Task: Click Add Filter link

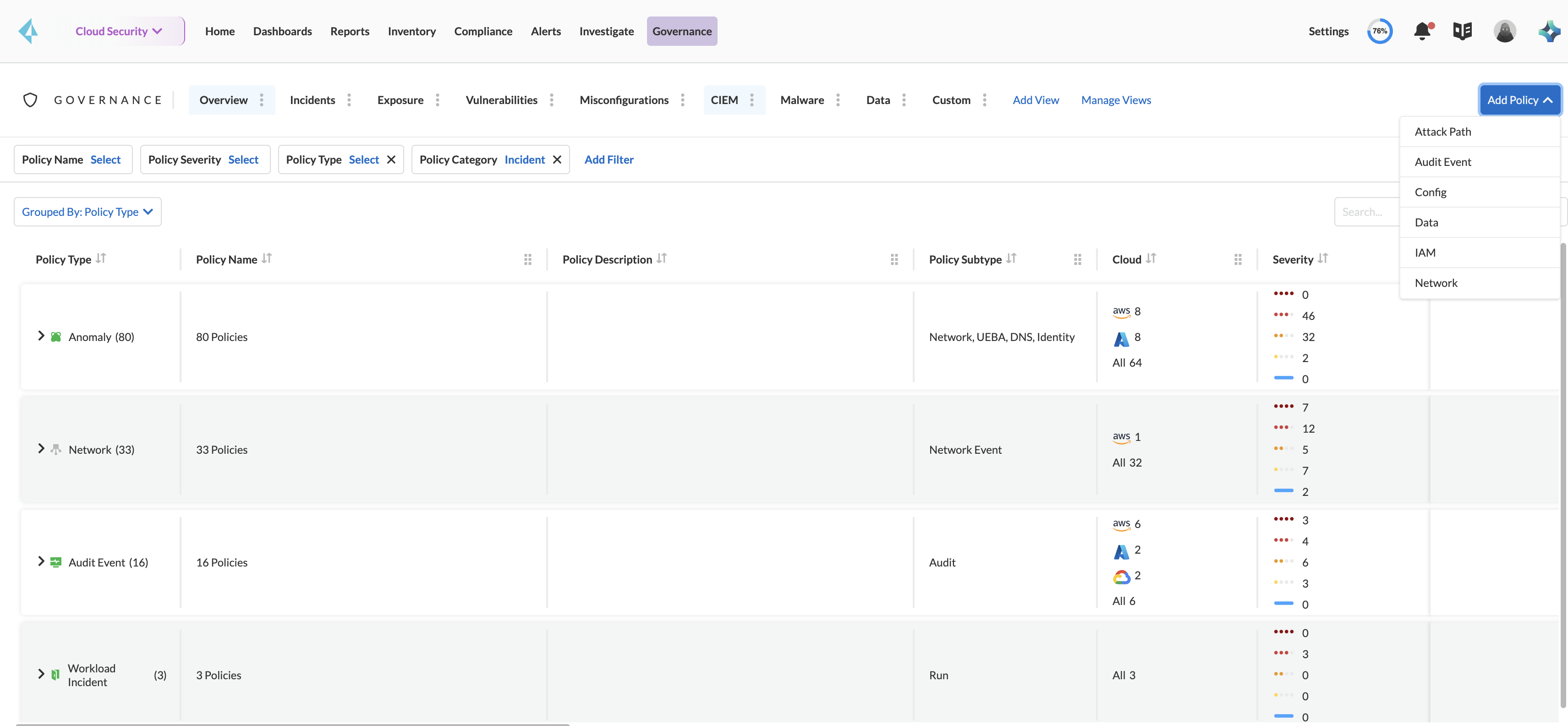Action: point(609,159)
